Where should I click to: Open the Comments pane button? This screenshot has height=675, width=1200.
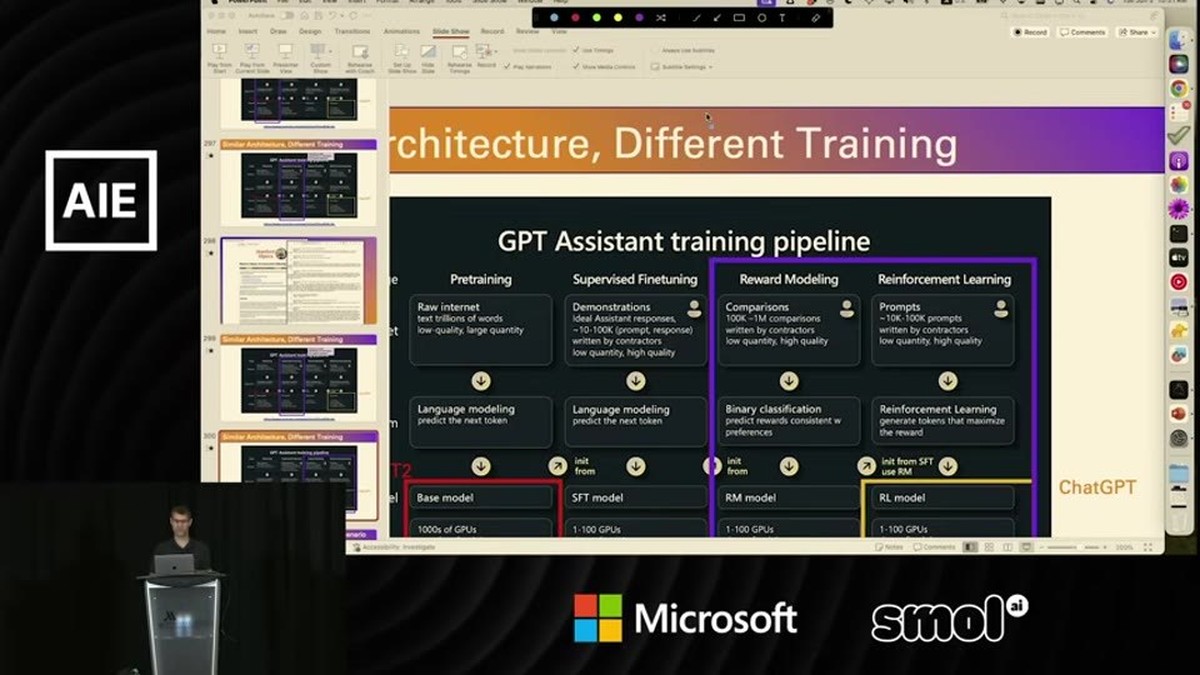coord(1082,32)
